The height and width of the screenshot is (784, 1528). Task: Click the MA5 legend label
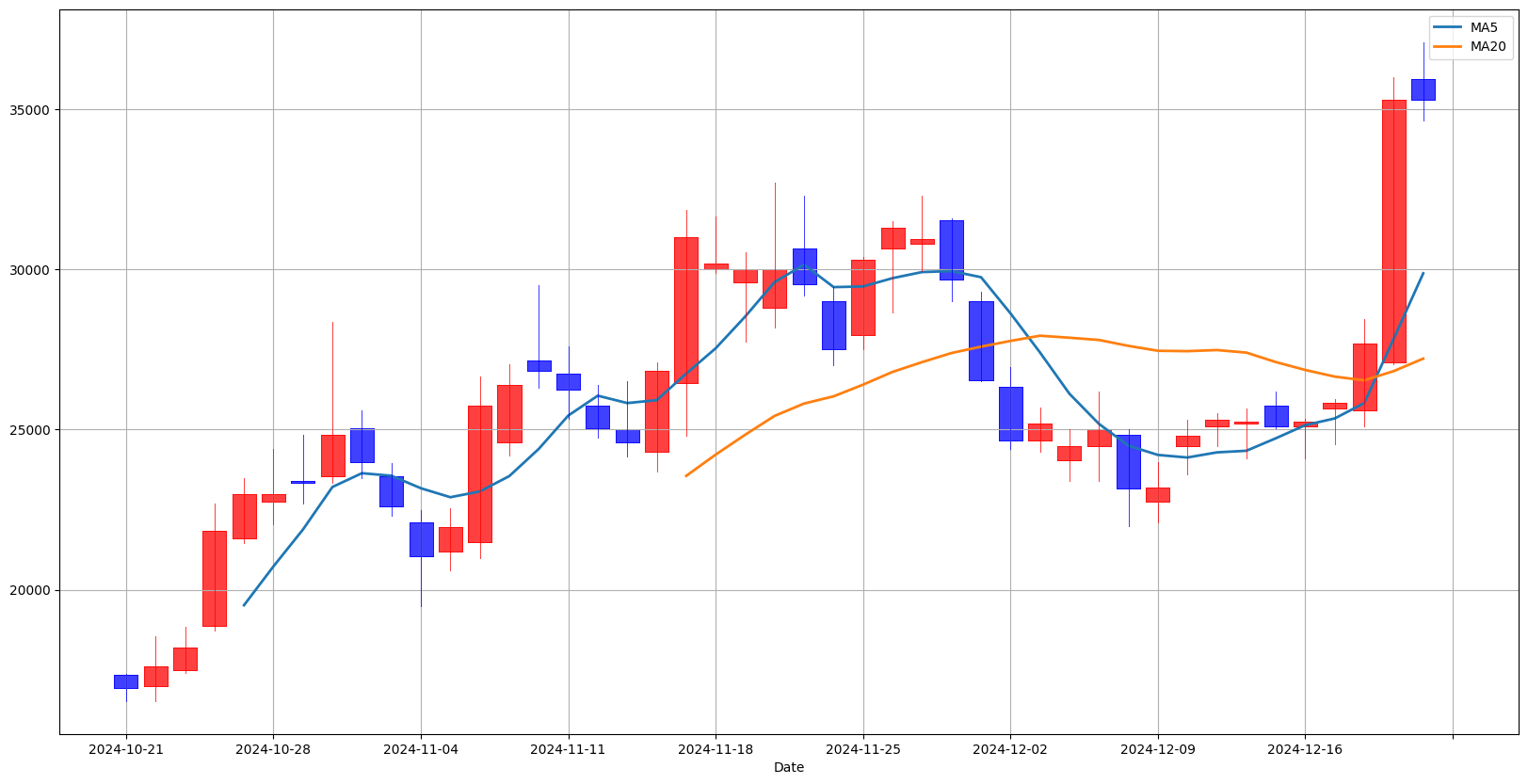1484,27
